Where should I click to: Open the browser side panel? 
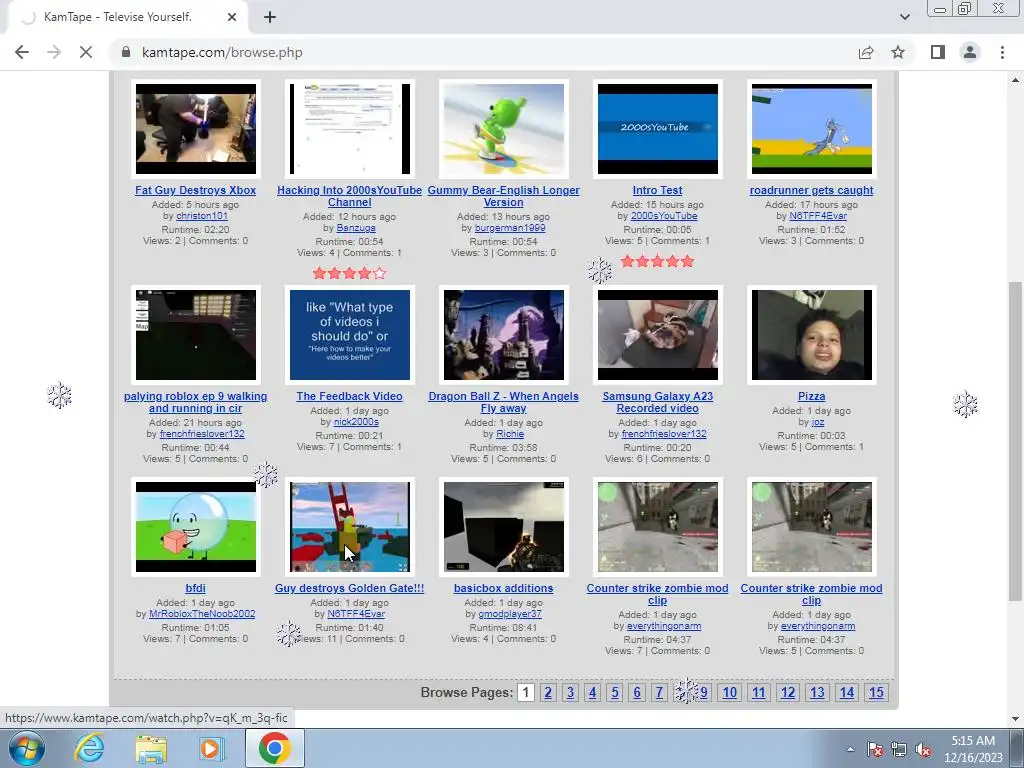point(938,52)
